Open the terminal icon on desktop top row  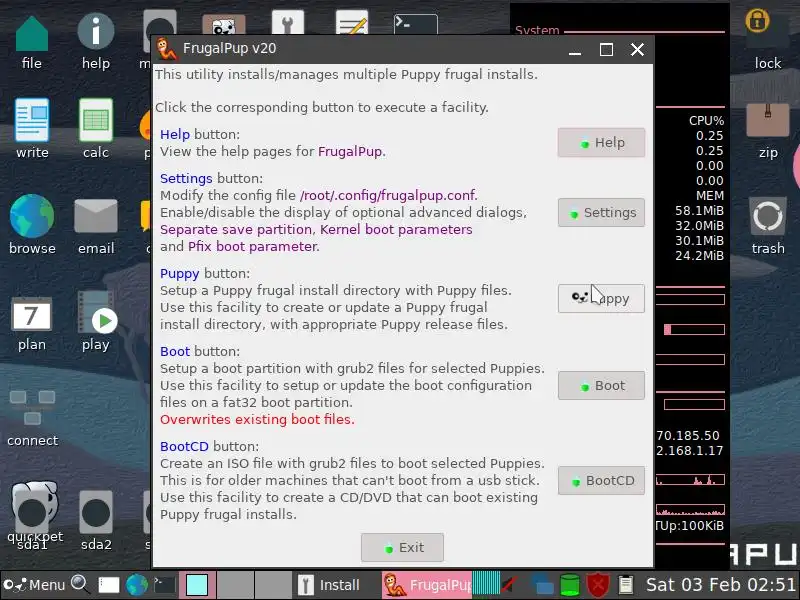(415, 24)
